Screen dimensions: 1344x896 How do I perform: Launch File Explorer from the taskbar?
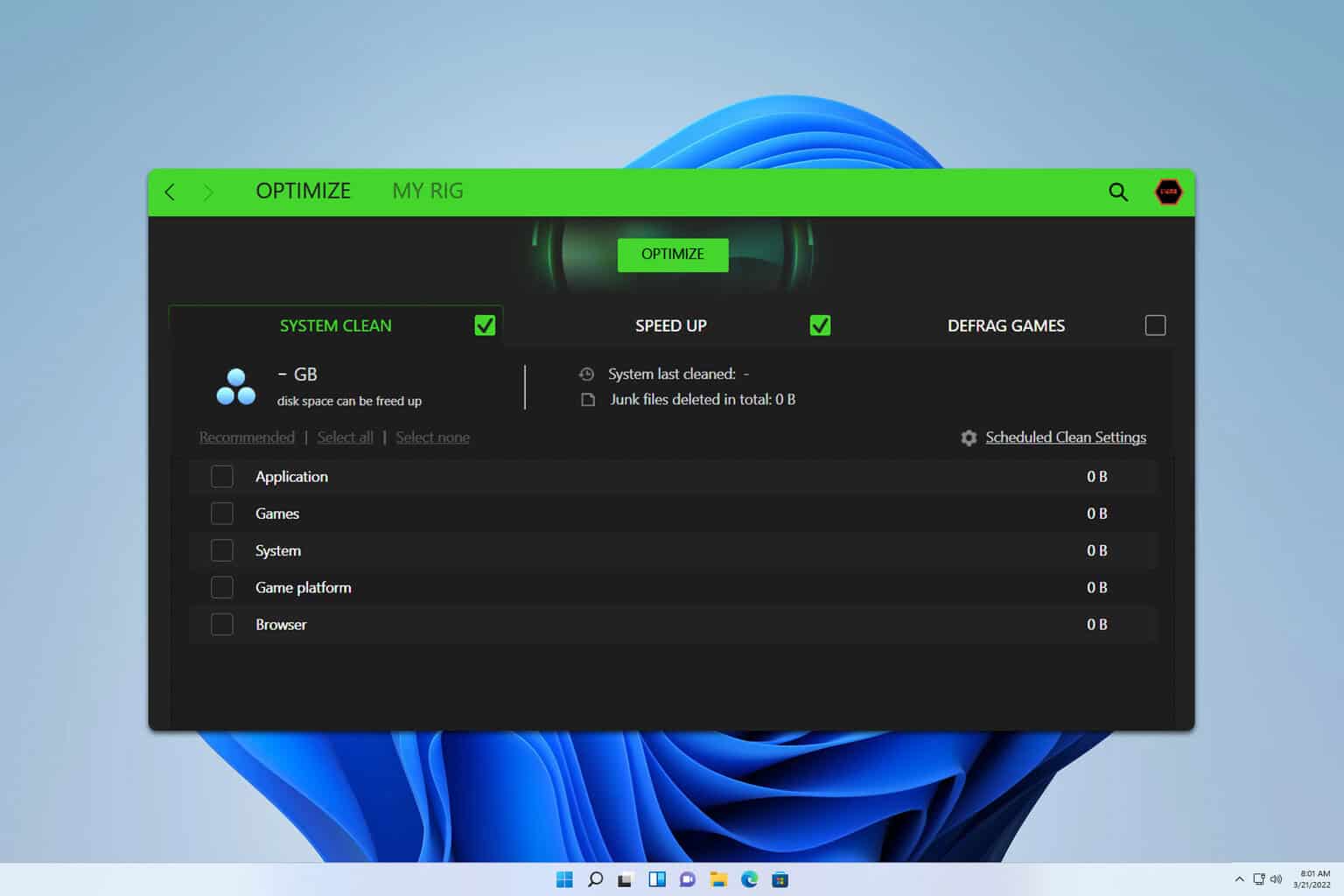(718, 879)
